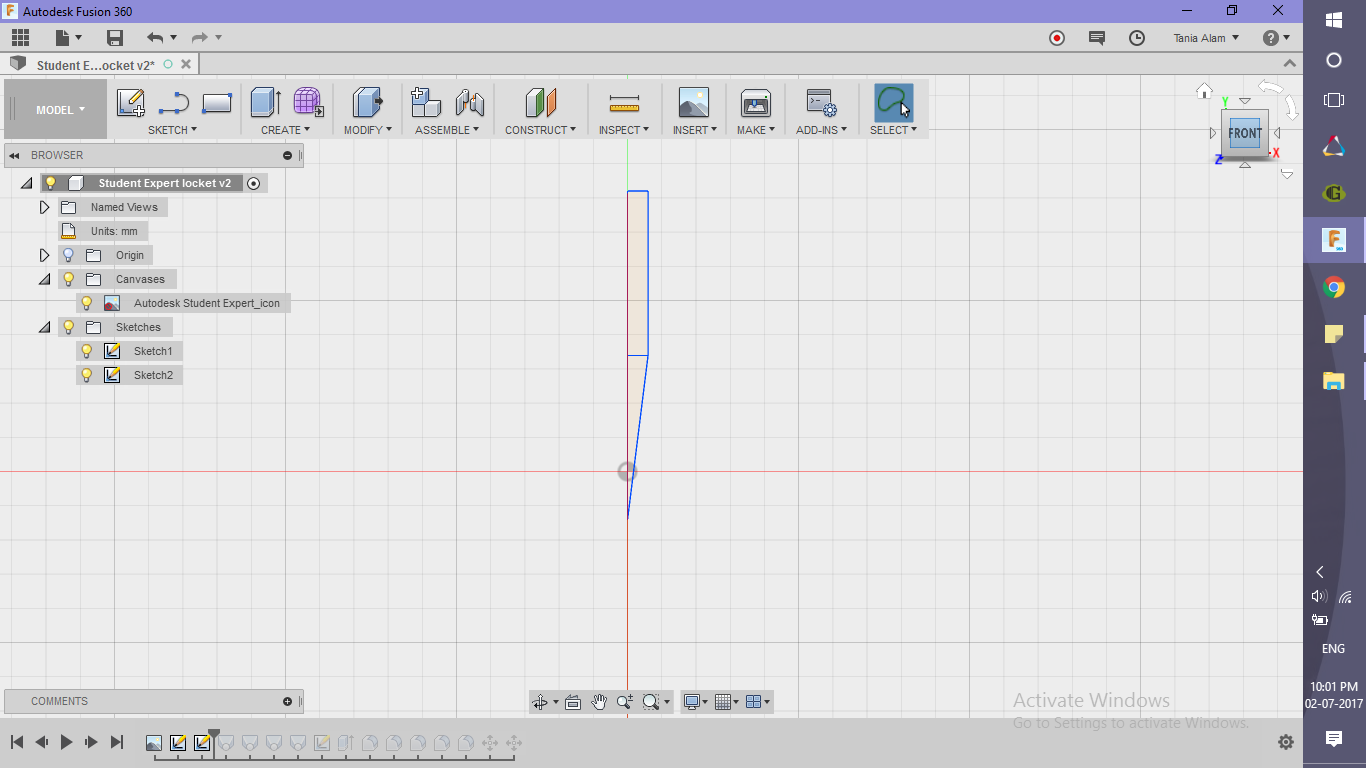The image size is (1366, 768).
Task: Toggle root component visibility bulb
Action: [51, 183]
